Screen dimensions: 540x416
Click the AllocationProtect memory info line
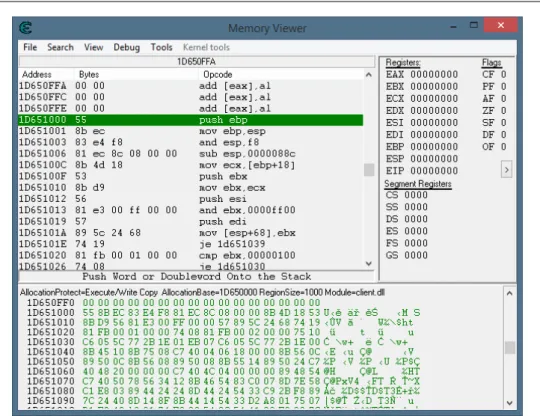[202, 293]
